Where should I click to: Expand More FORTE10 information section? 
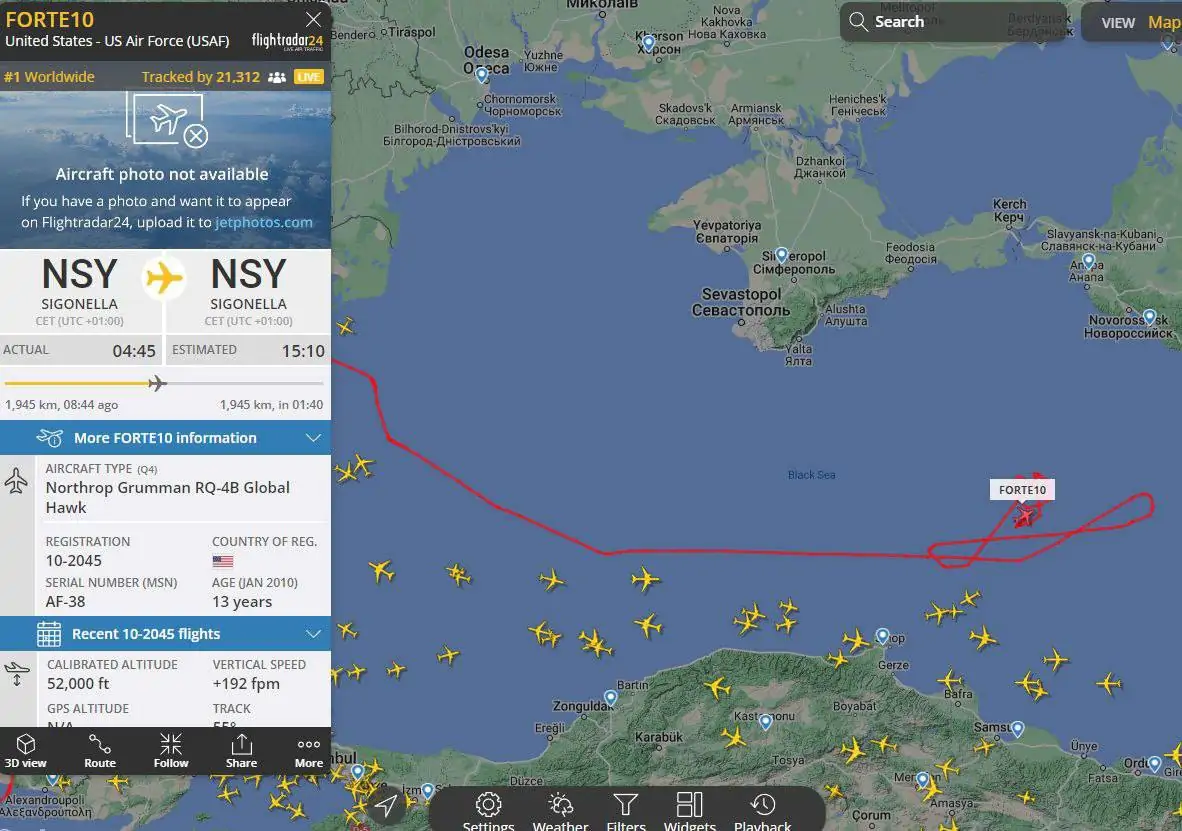pyautogui.click(x=165, y=437)
